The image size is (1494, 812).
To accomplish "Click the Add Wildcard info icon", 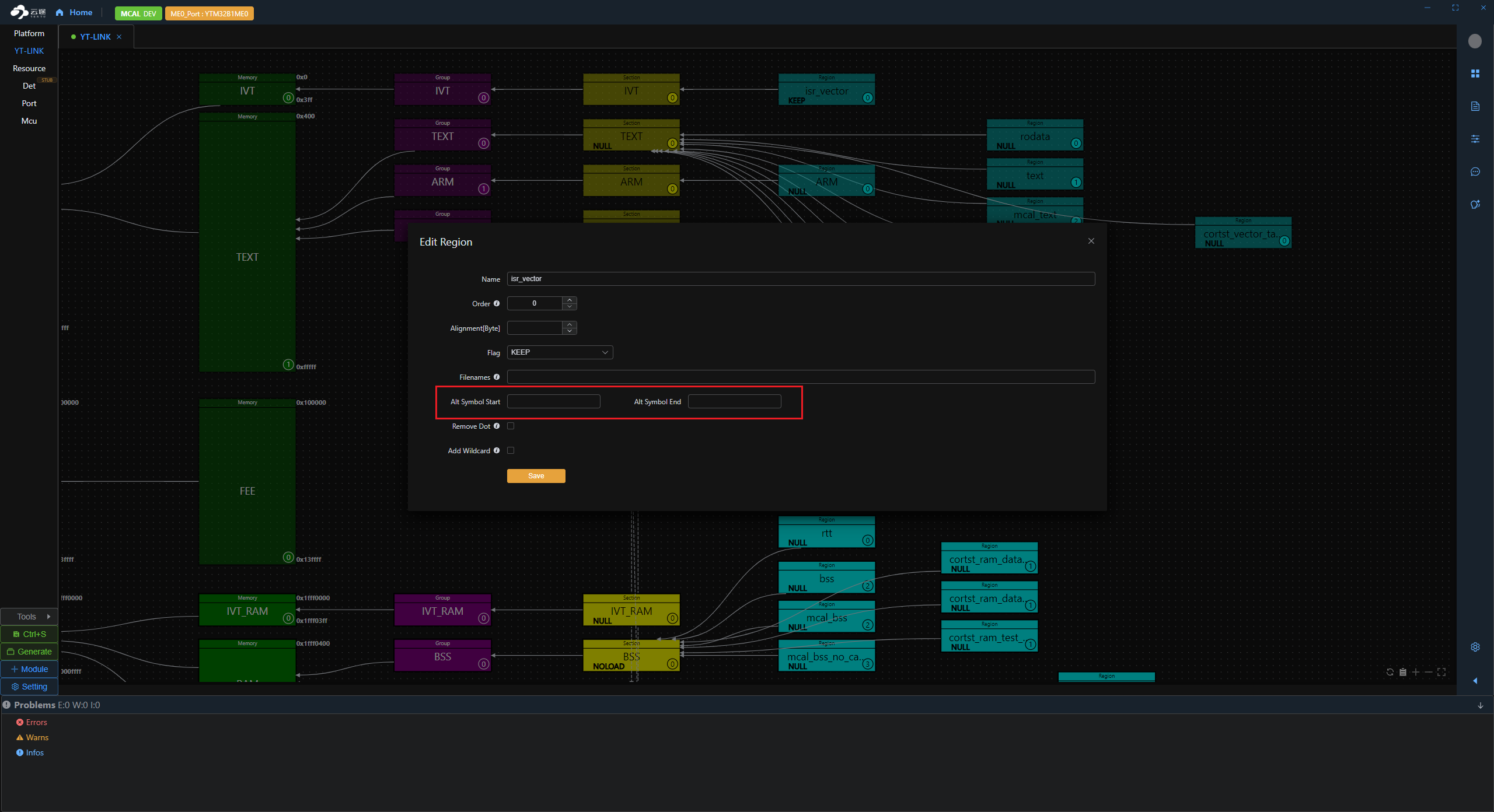I will click(497, 450).
